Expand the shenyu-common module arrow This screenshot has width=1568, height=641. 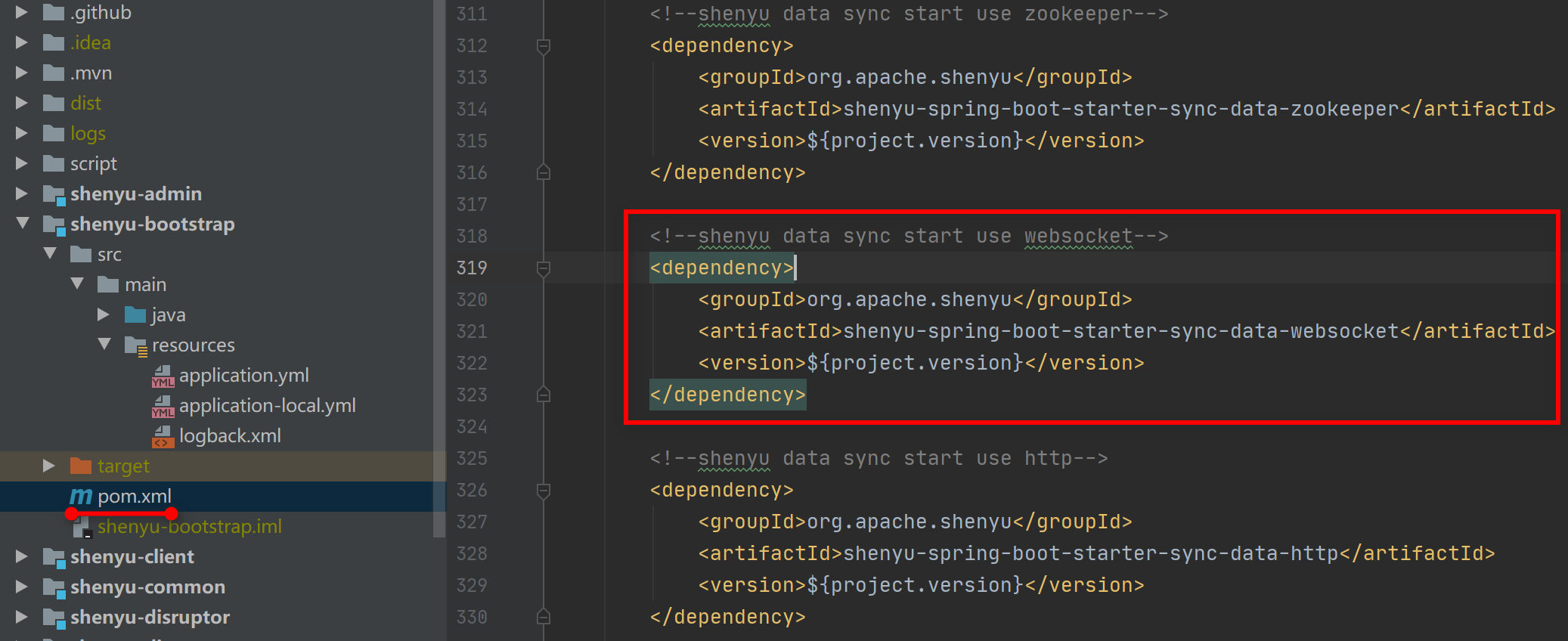[22, 587]
